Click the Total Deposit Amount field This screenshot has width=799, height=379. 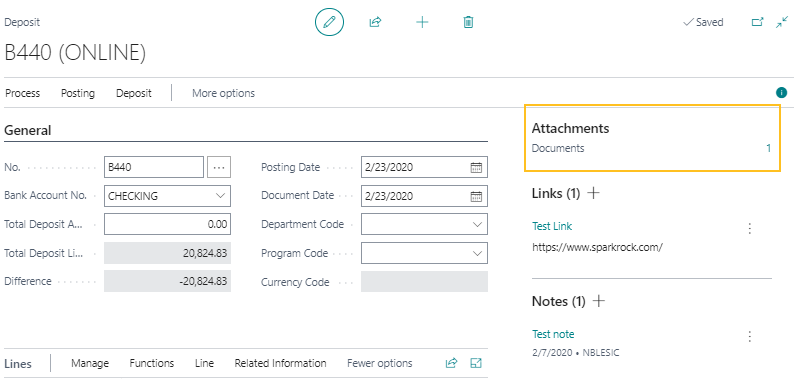(x=167, y=224)
